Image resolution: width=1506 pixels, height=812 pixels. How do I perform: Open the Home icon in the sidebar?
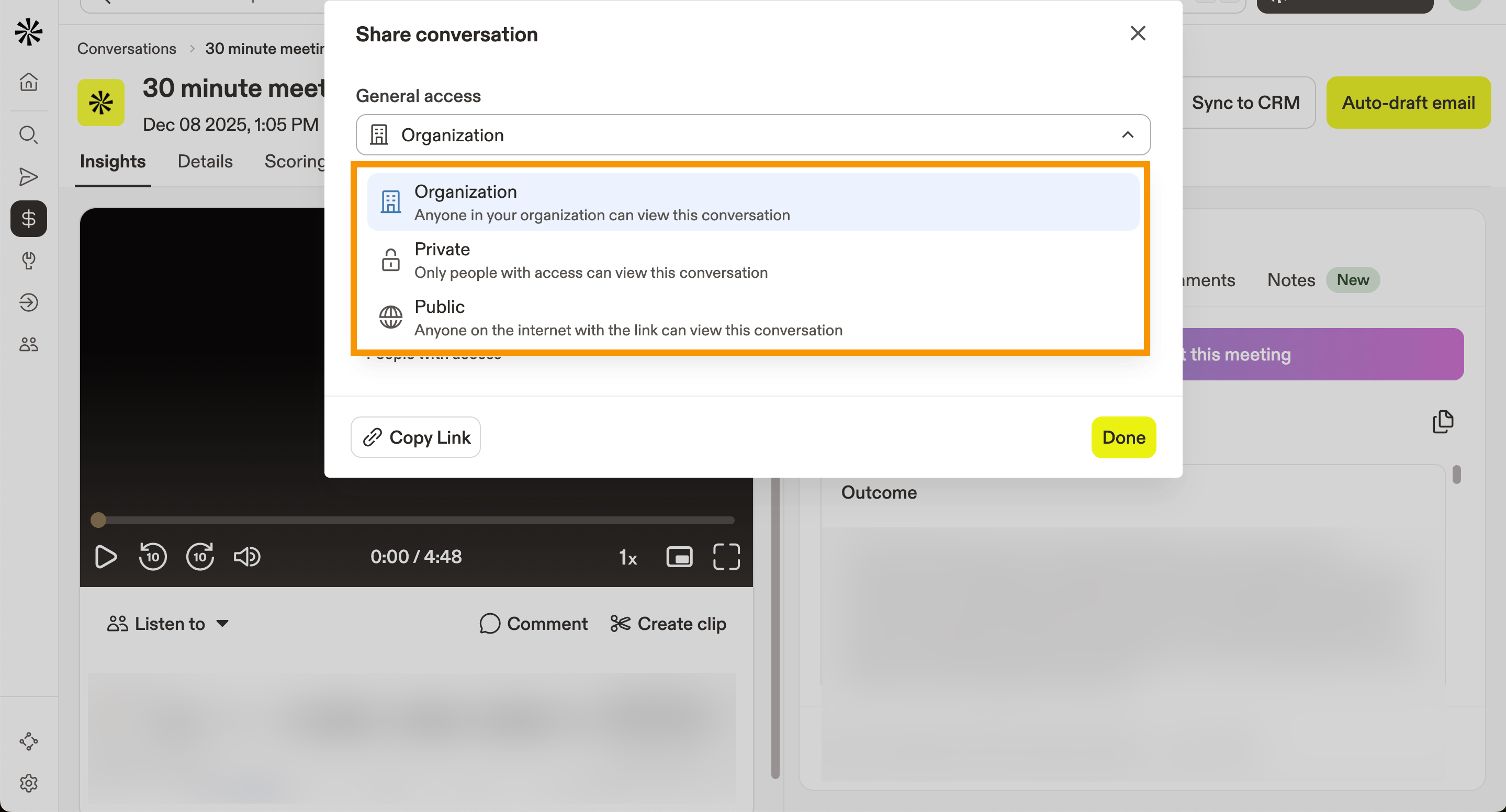[x=29, y=82]
